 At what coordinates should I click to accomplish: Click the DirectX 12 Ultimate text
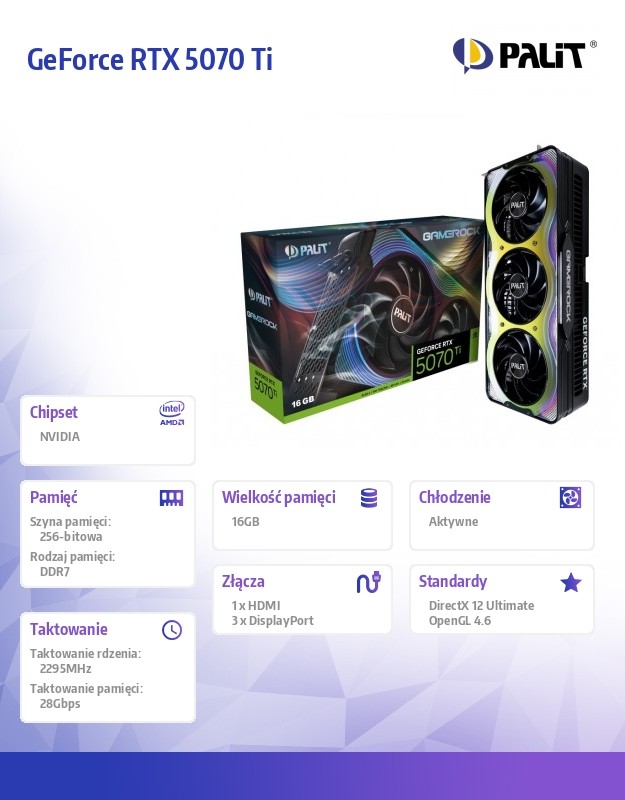coord(481,606)
